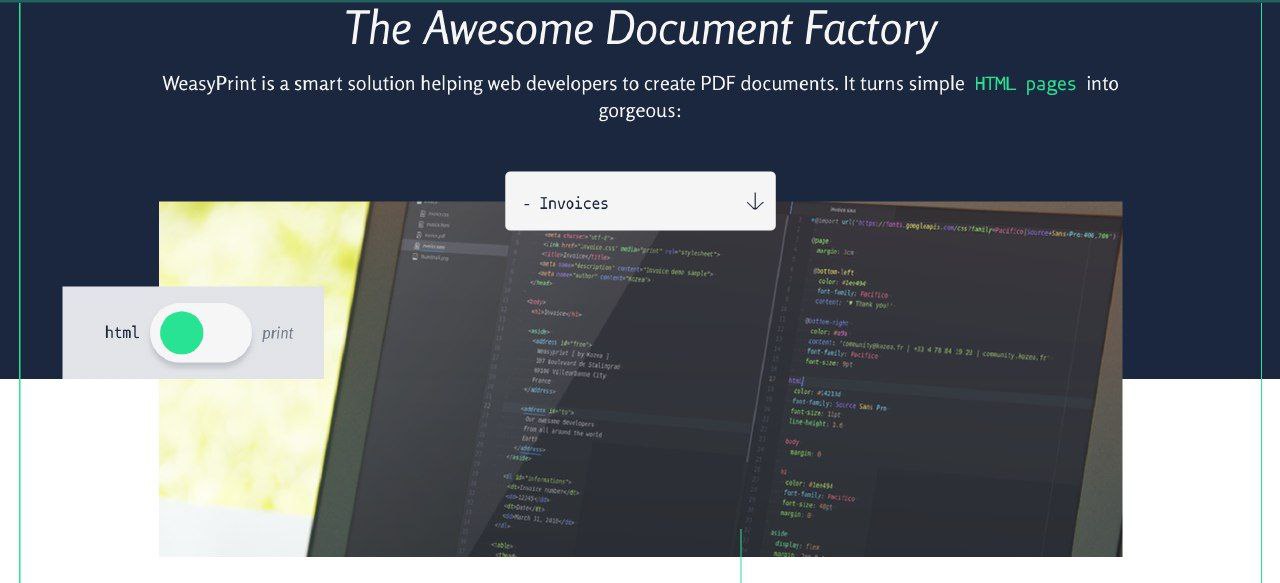Select the 'print' label beside the switch

coord(278,333)
